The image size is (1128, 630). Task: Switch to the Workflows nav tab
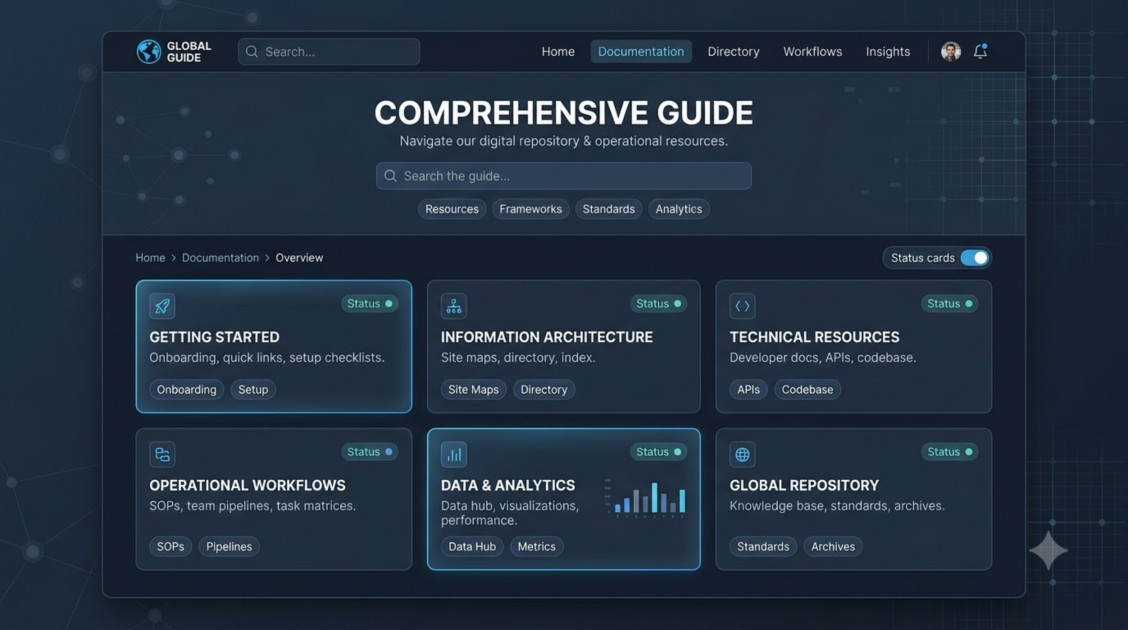point(812,52)
